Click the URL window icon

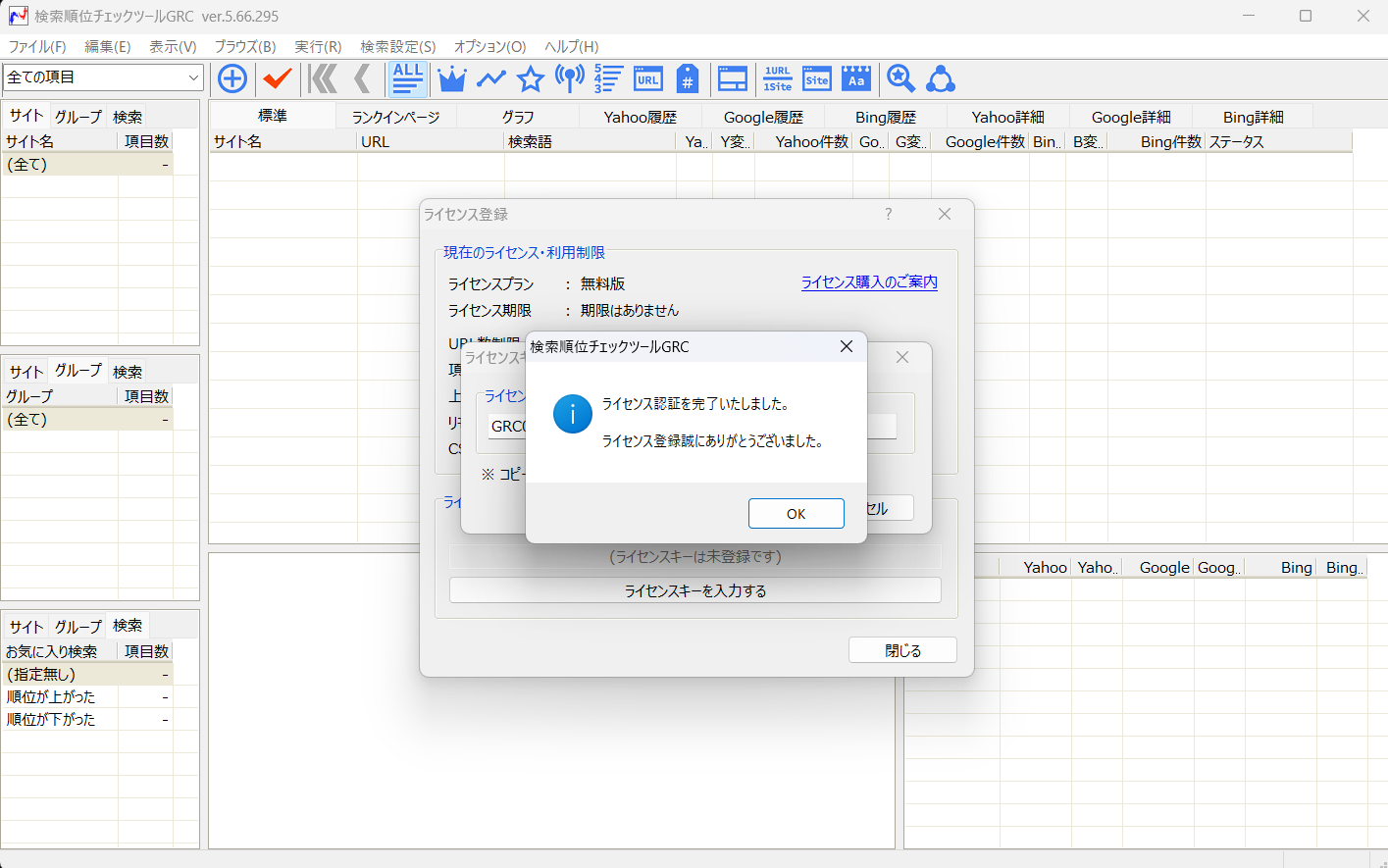(x=648, y=78)
